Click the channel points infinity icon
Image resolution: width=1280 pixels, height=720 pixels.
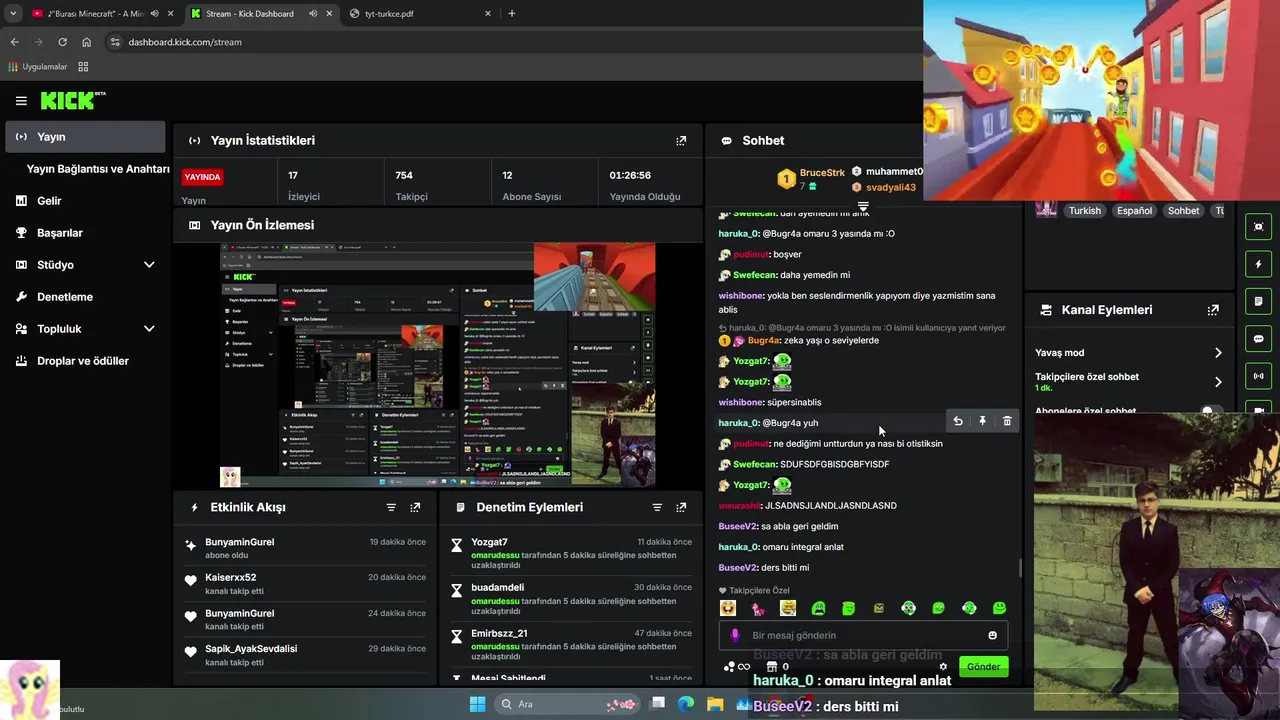pos(743,667)
